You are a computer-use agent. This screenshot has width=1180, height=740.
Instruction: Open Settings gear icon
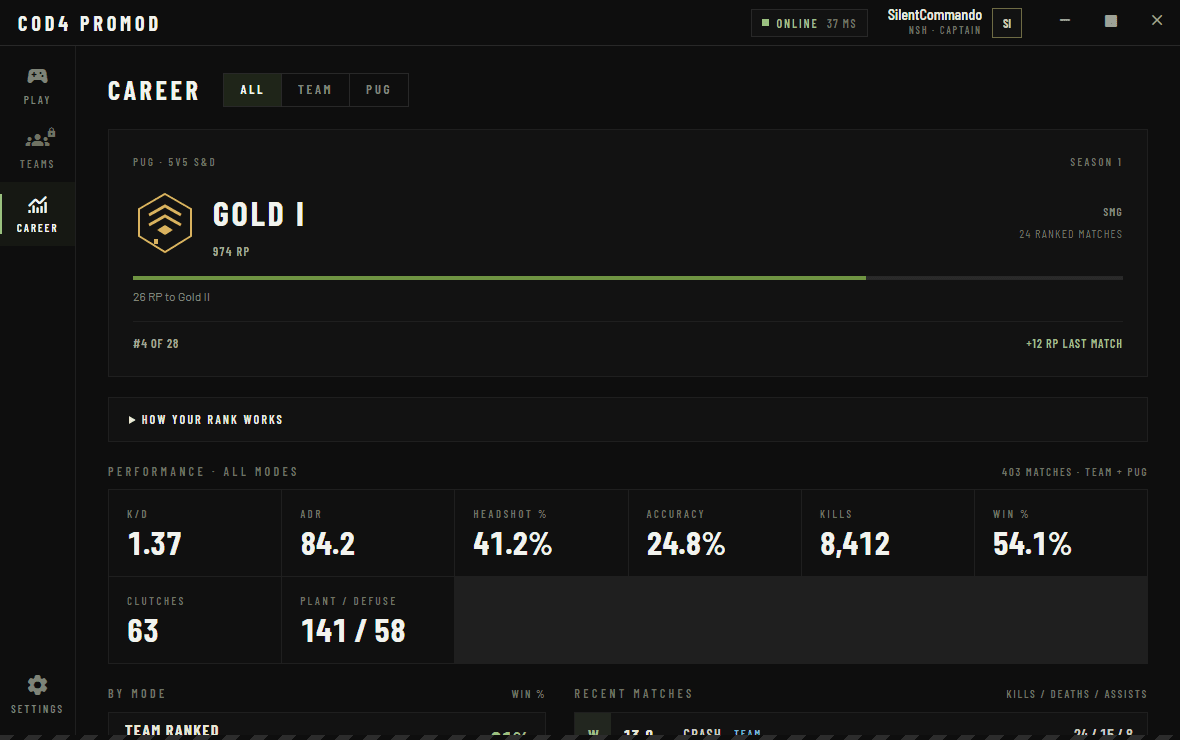tap(37, 684)
